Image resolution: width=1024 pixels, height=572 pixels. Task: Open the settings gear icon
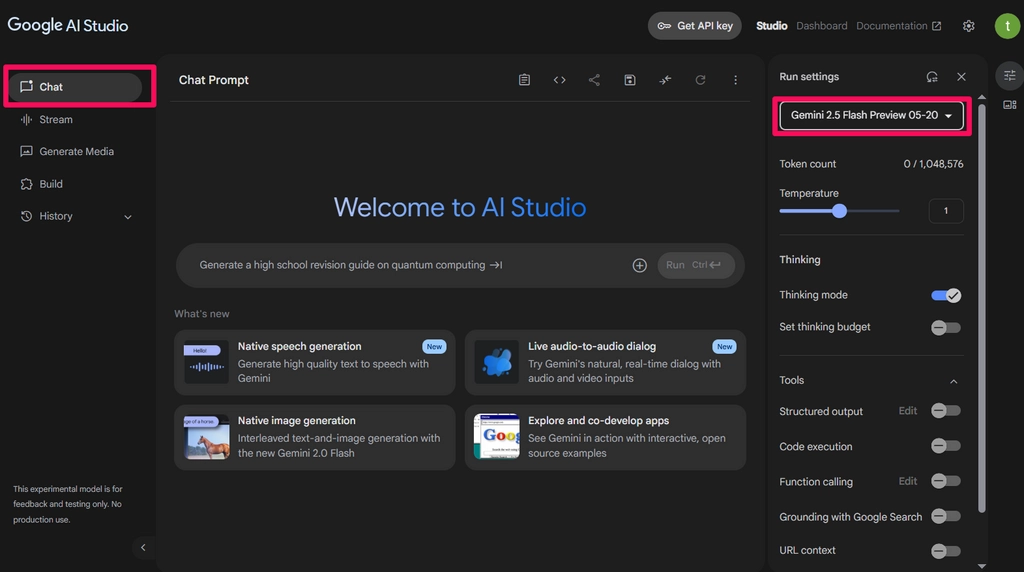968,26
